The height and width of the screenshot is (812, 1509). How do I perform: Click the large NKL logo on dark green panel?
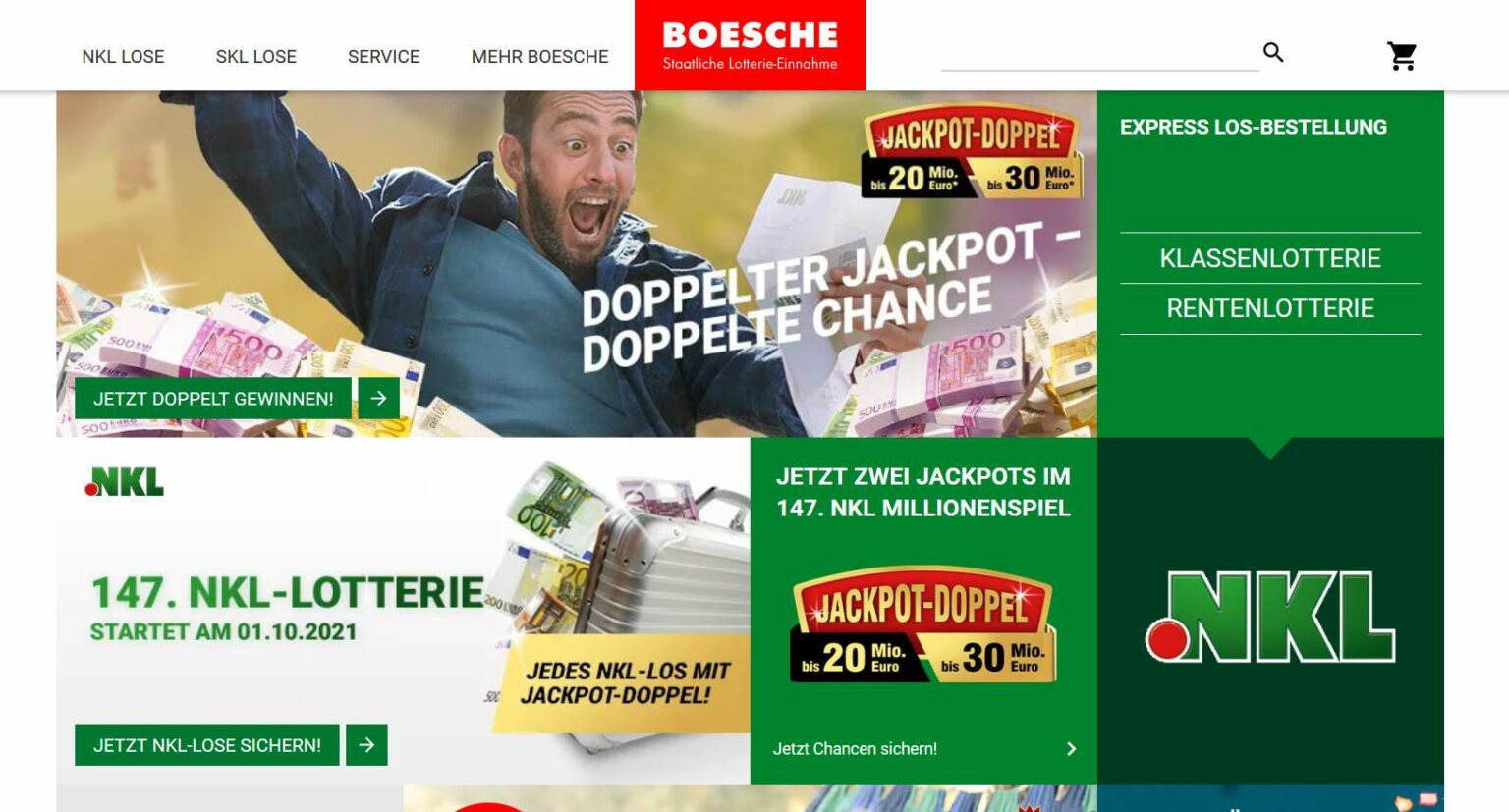1270,617
